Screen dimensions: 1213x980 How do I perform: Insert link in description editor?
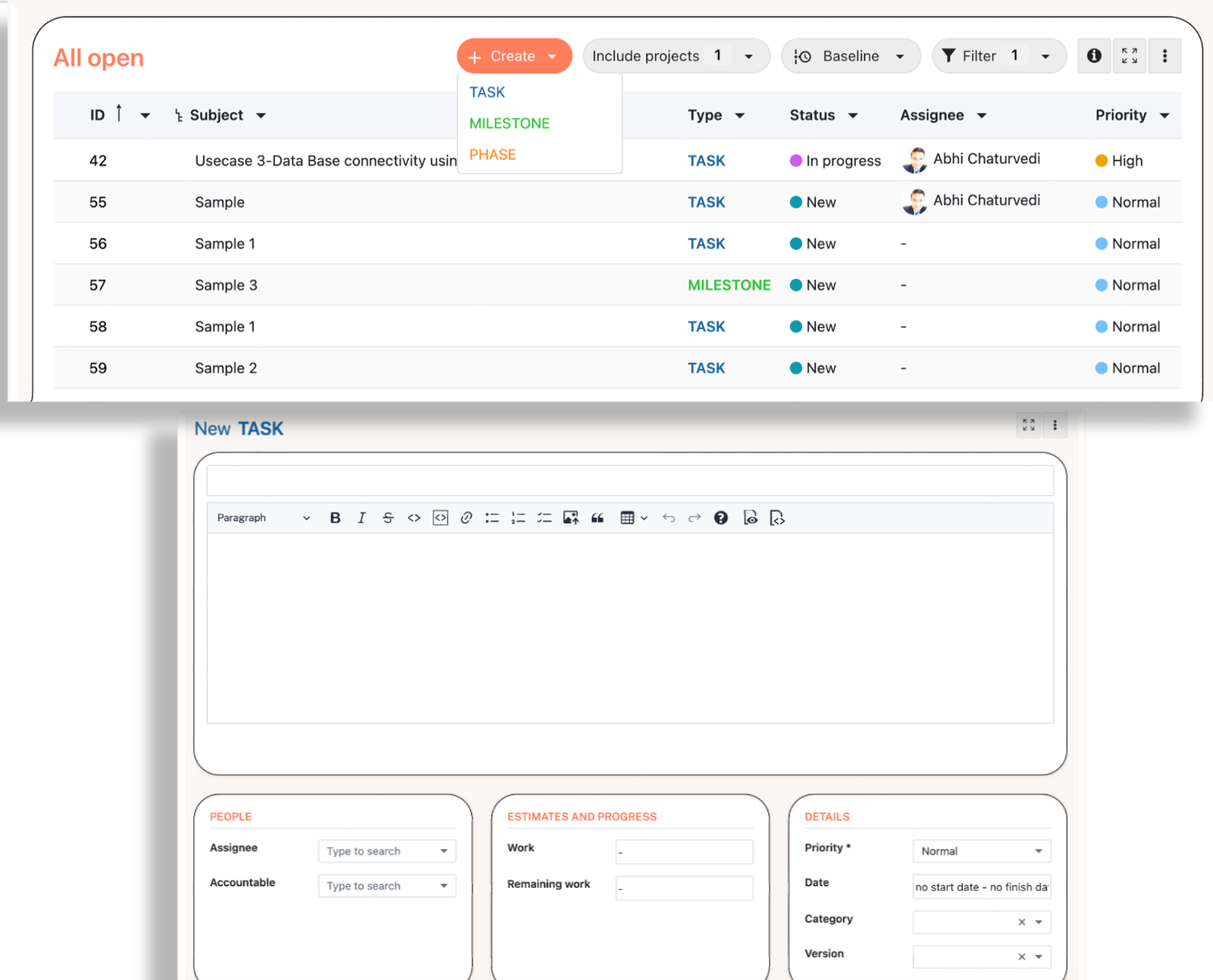[x=466, y=518]
